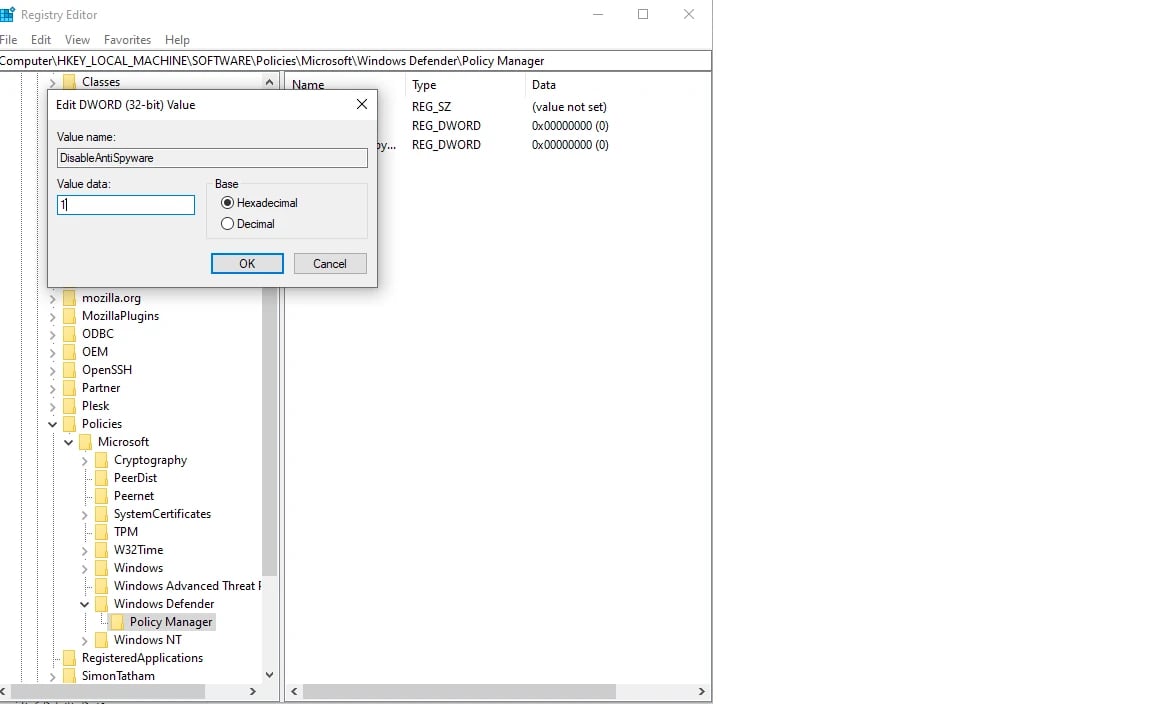
Task: Click the registry path address bar
Action: [x=356, y=61]
